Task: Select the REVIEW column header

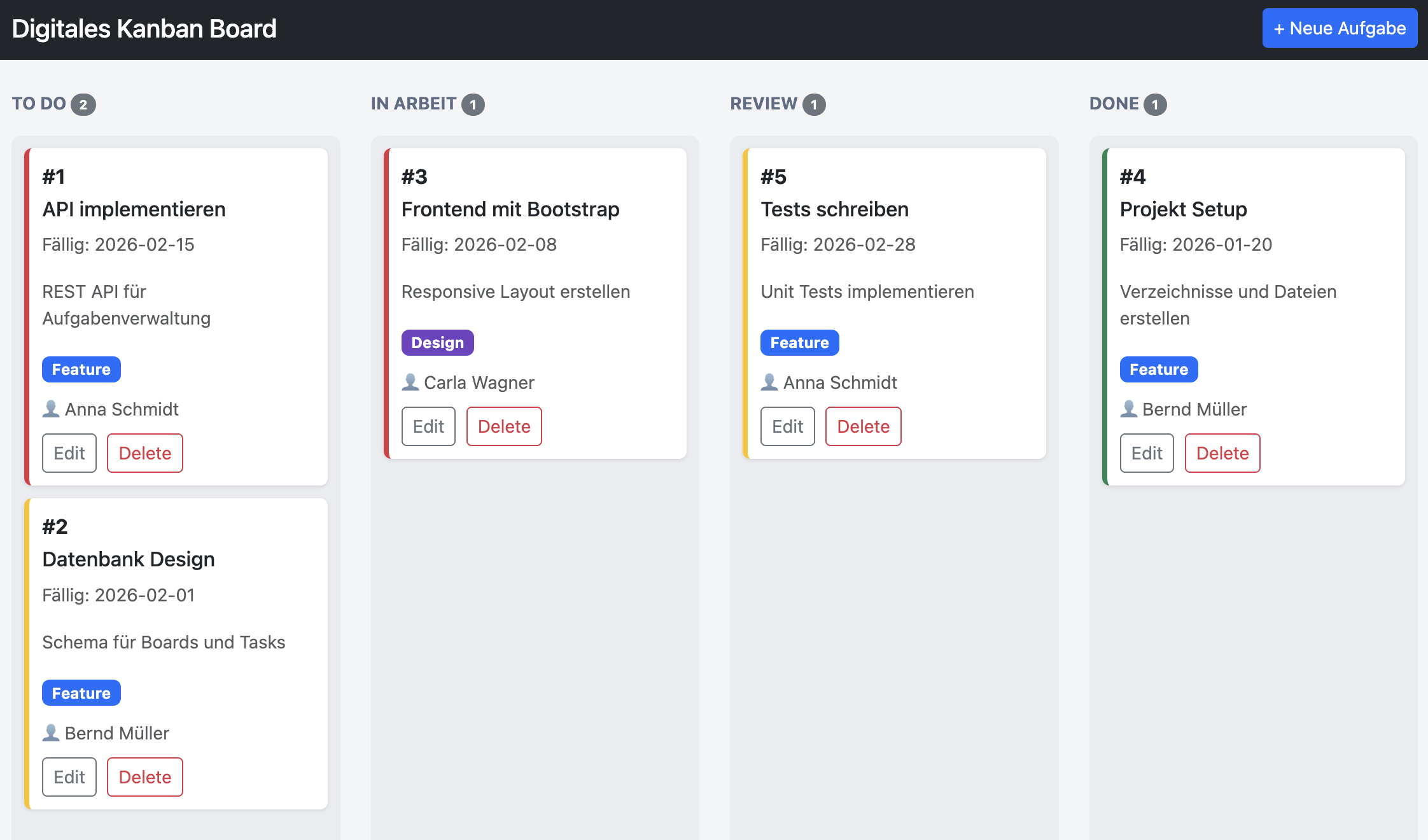Action: click(x=764, y=104)
